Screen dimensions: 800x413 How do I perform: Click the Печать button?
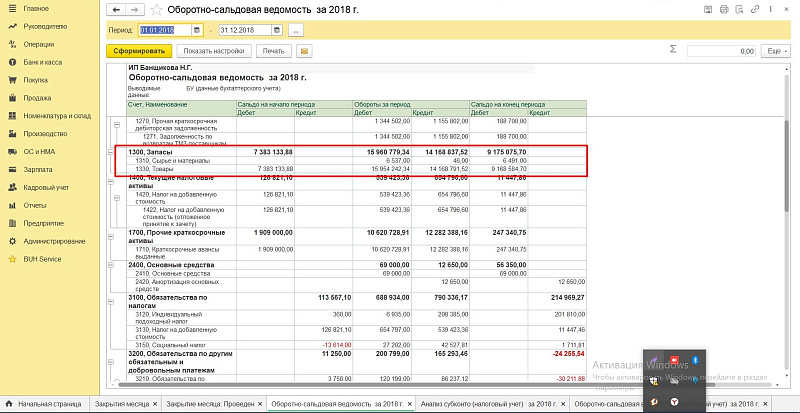272,50
